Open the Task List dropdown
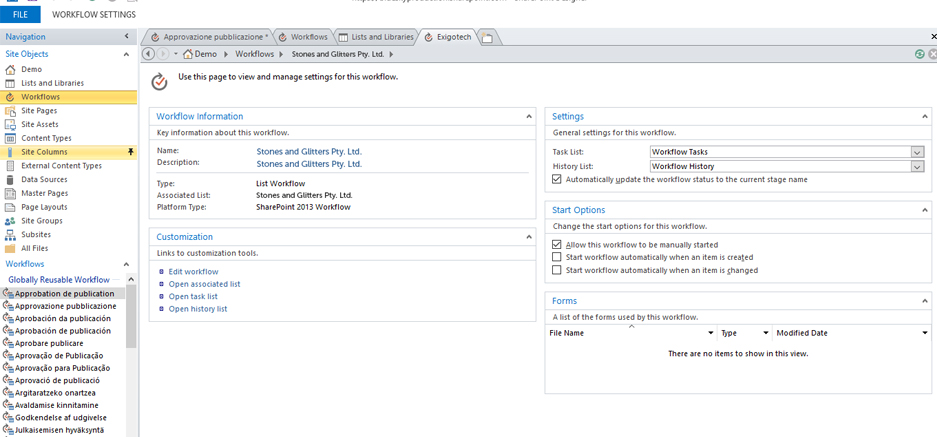 918,152
